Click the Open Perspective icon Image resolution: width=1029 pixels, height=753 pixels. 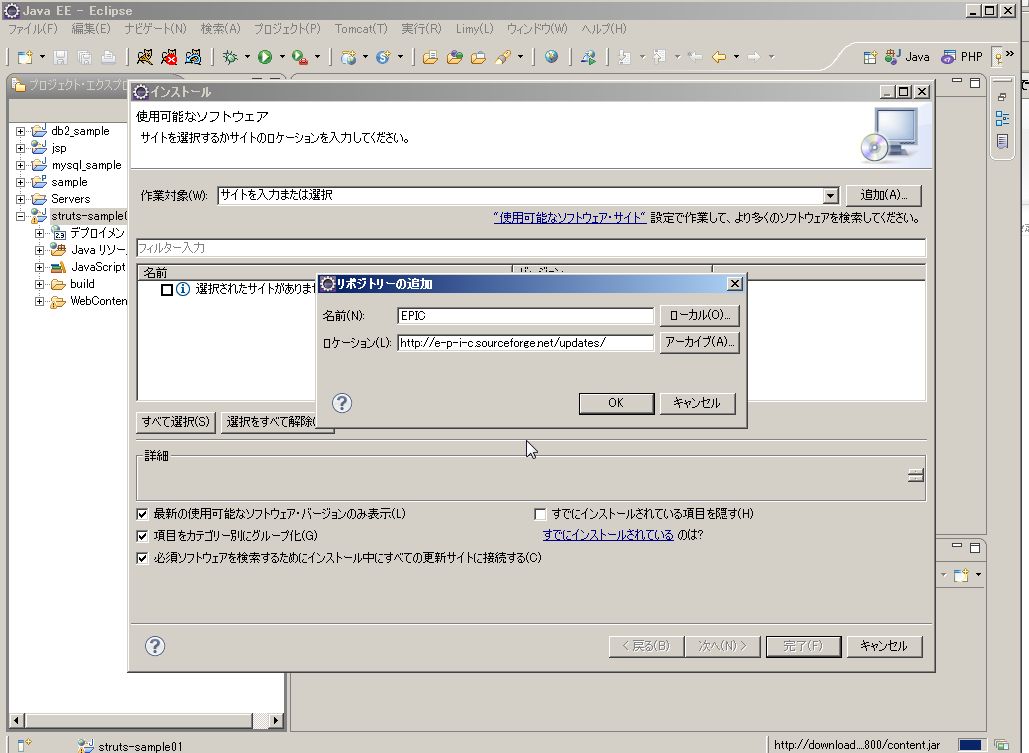point(870,57)
